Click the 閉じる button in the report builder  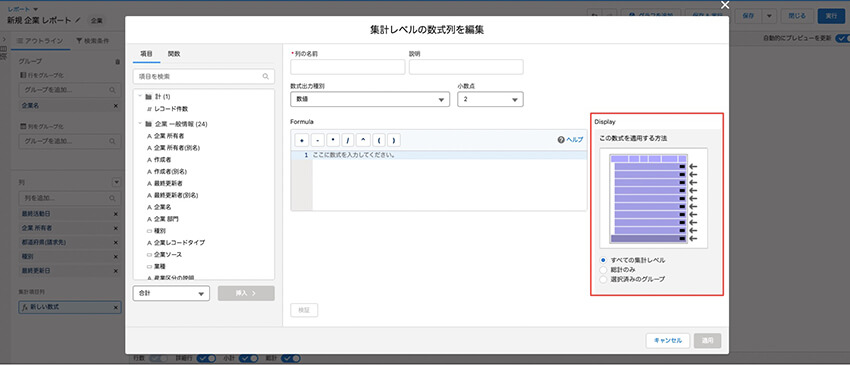(x=796, y=16)
